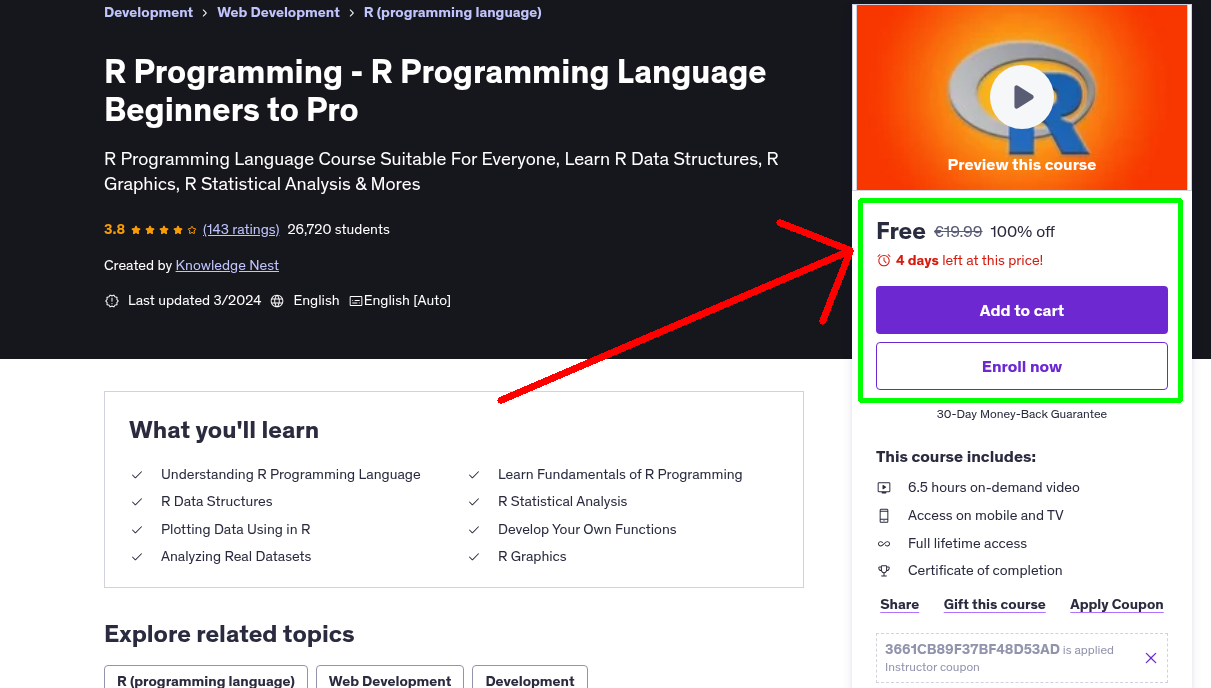Click 6.5 hours on-demand video text

click(993, 487)
